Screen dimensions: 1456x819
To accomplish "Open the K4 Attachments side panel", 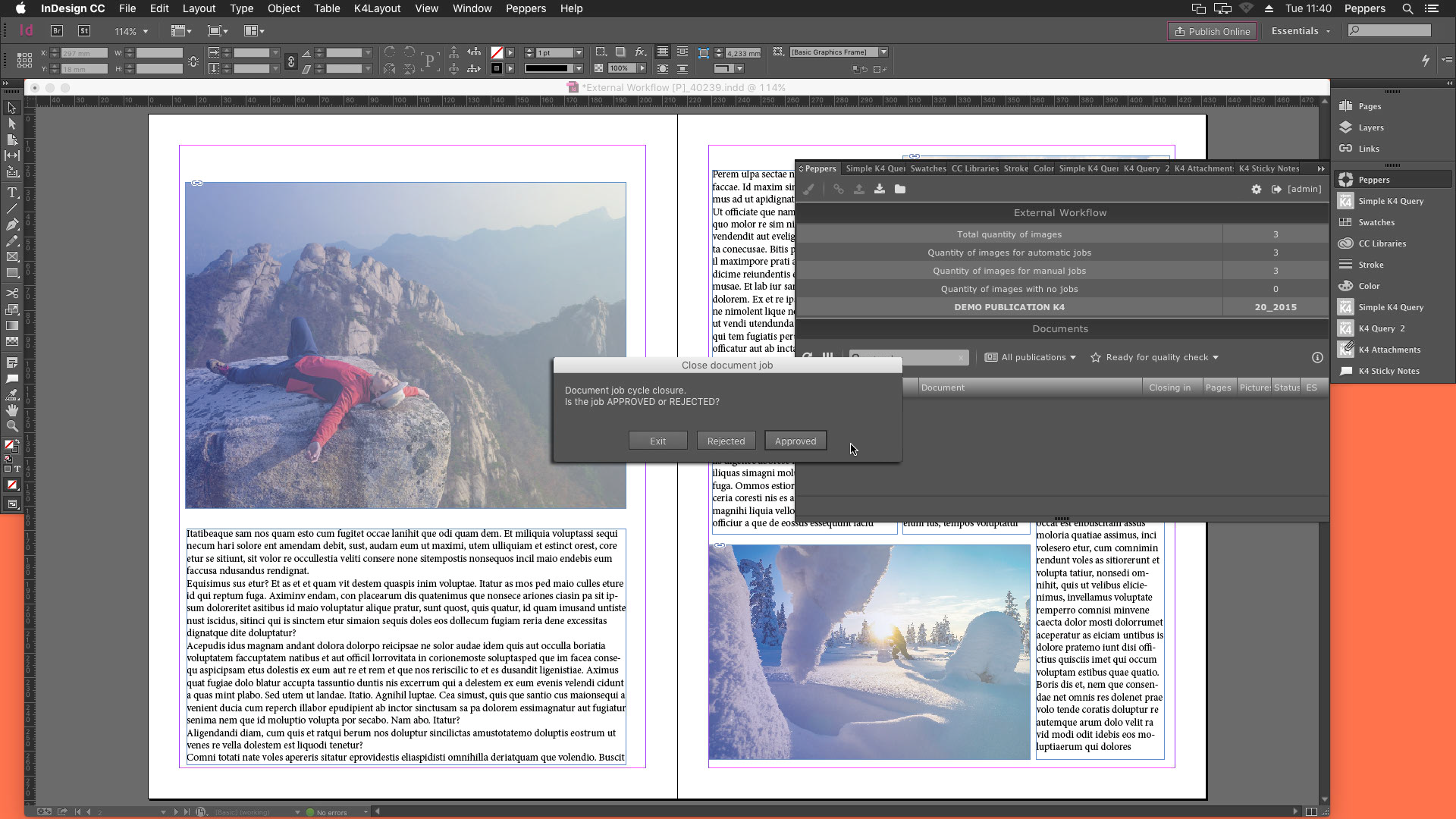I will [1389, 350].
